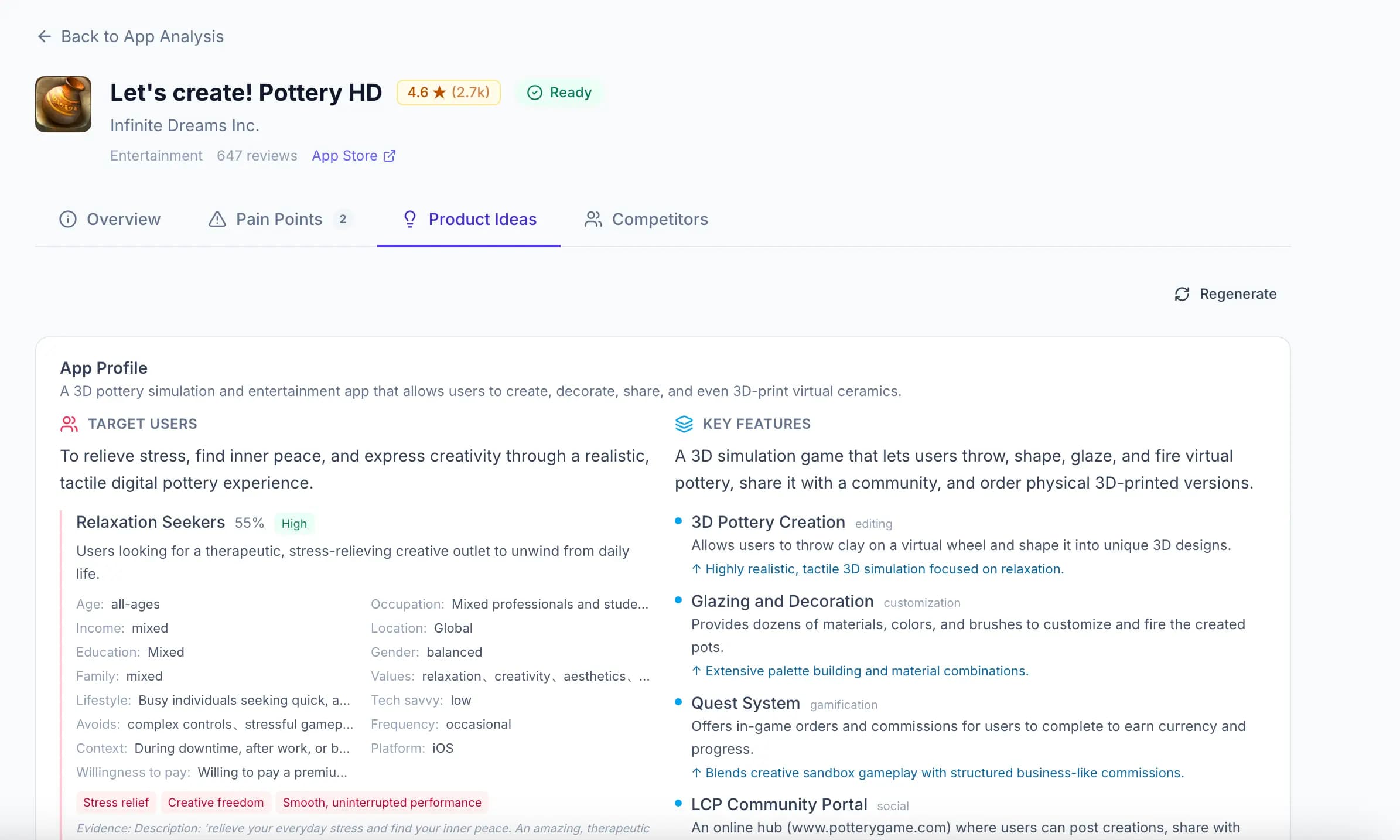The image size is (1400, 840).
Task: Click the gamification category label
Action: 844,705
